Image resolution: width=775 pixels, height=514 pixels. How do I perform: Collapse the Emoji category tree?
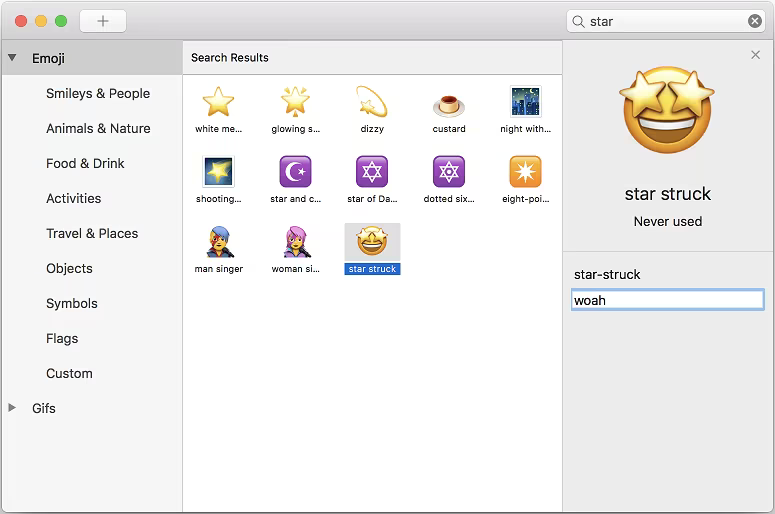tap(12, 58)
